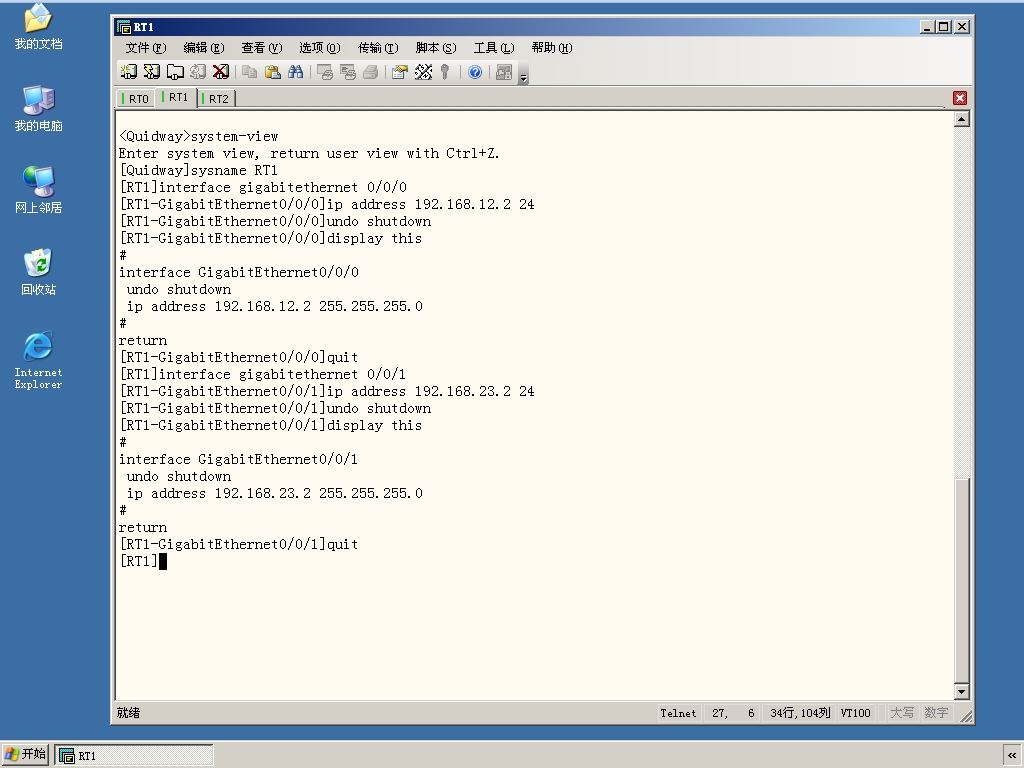Click the Public Key assistant key icon
Viewport: 1024px width, 768px height.
pos(445,72)
